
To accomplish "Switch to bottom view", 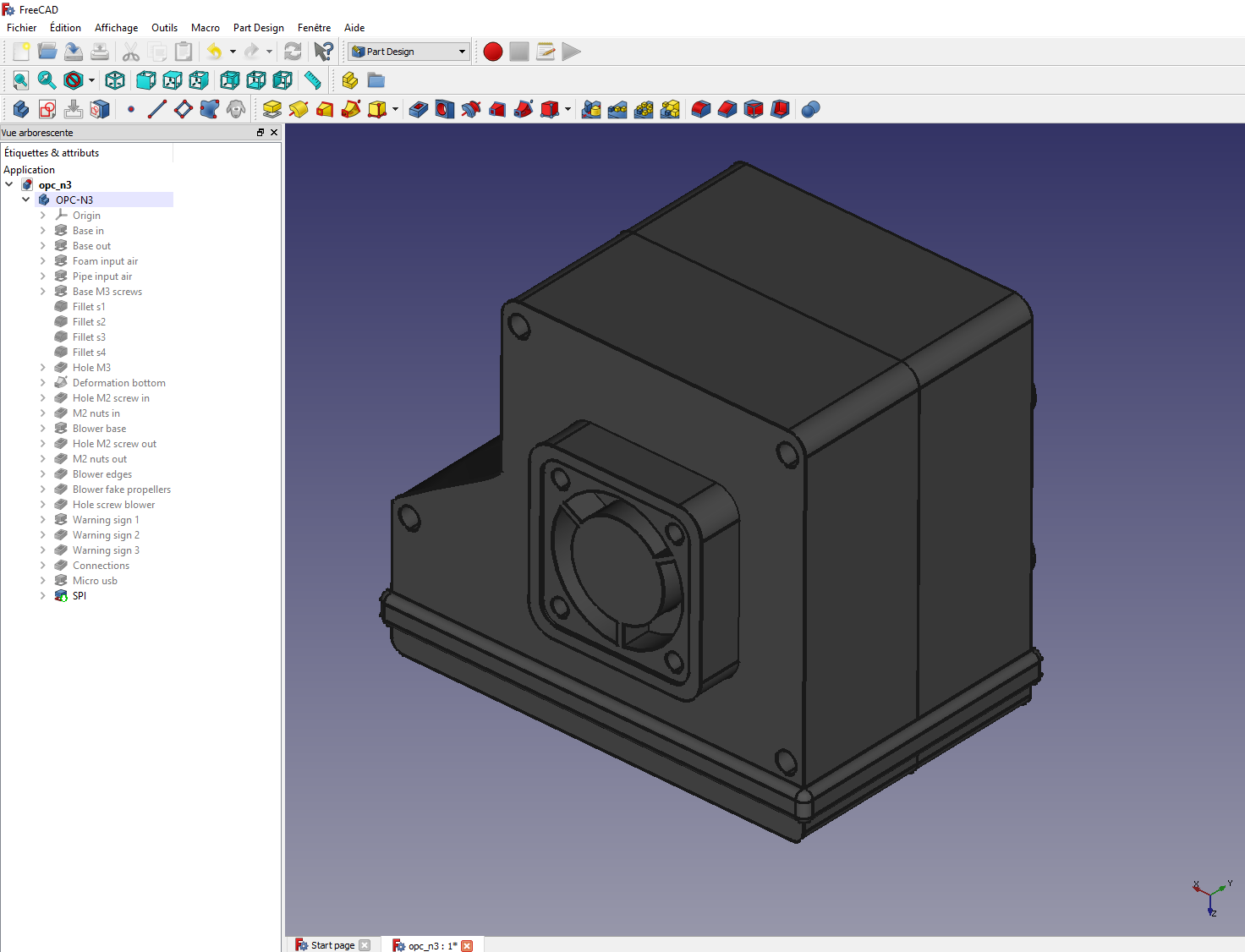I will tap(255, 80).
